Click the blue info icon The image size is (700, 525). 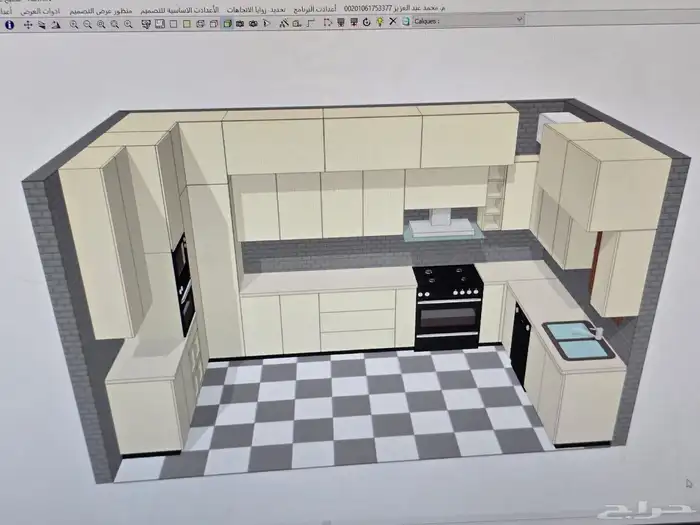tap(10, 24)
